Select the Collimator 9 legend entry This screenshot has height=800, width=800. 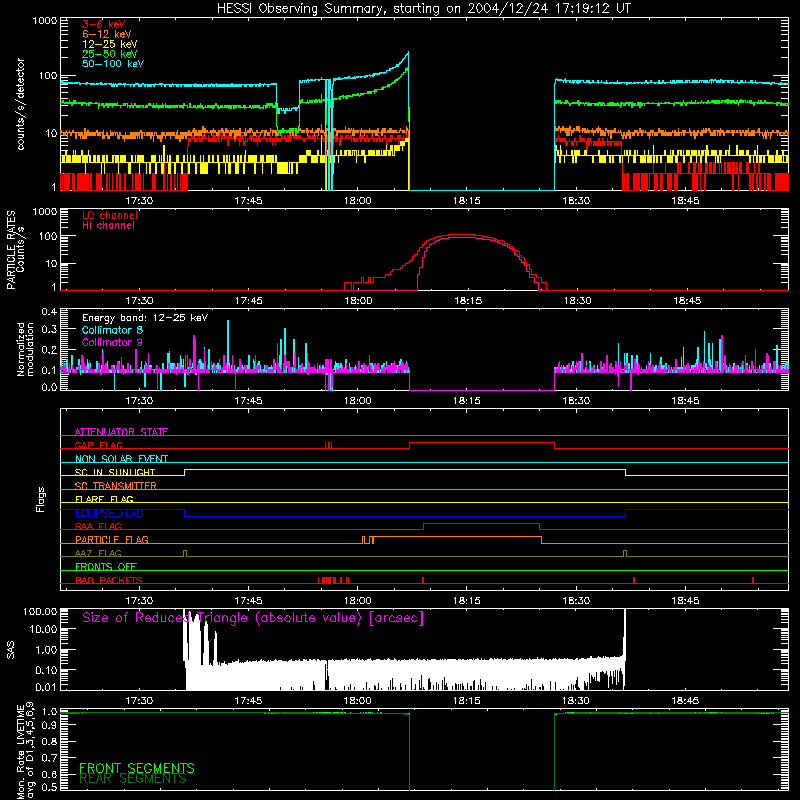coord(112,342)
